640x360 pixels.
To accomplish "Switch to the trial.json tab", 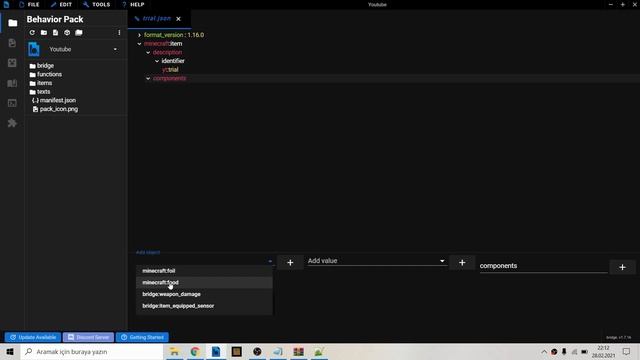I will (157, 18).
